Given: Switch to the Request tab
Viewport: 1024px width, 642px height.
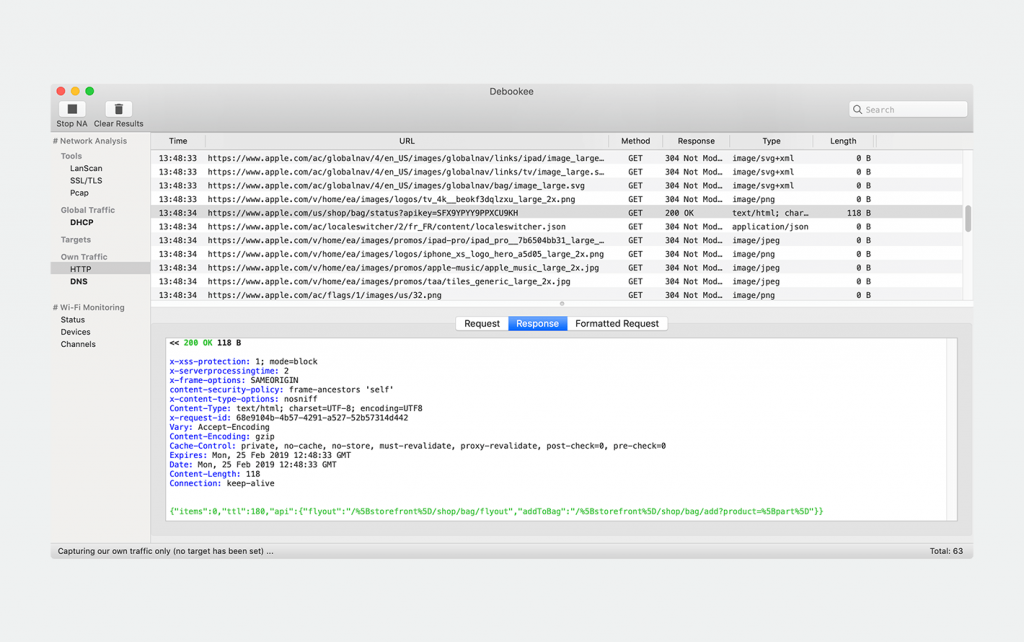Looking at the screenshot, I should [x=482, y=323].
